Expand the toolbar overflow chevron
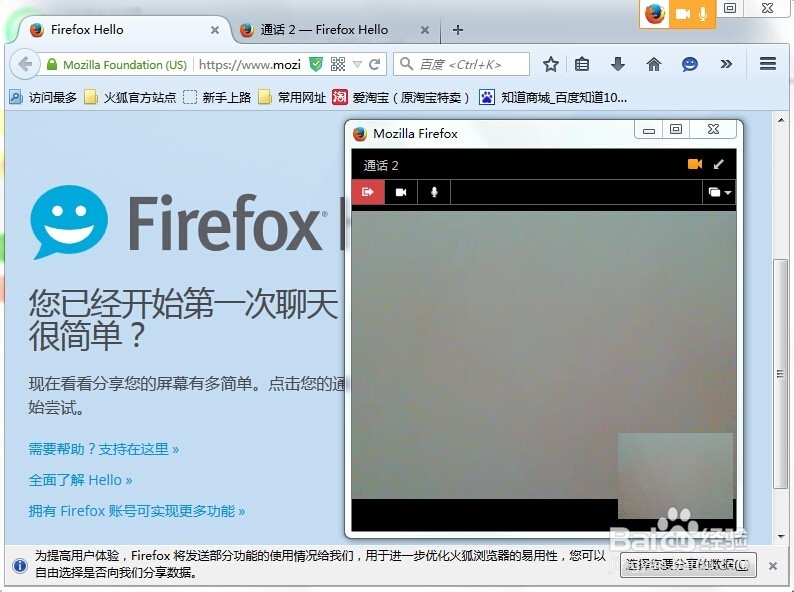Screen dimensions: 794x592 click(x=726, y=64)
